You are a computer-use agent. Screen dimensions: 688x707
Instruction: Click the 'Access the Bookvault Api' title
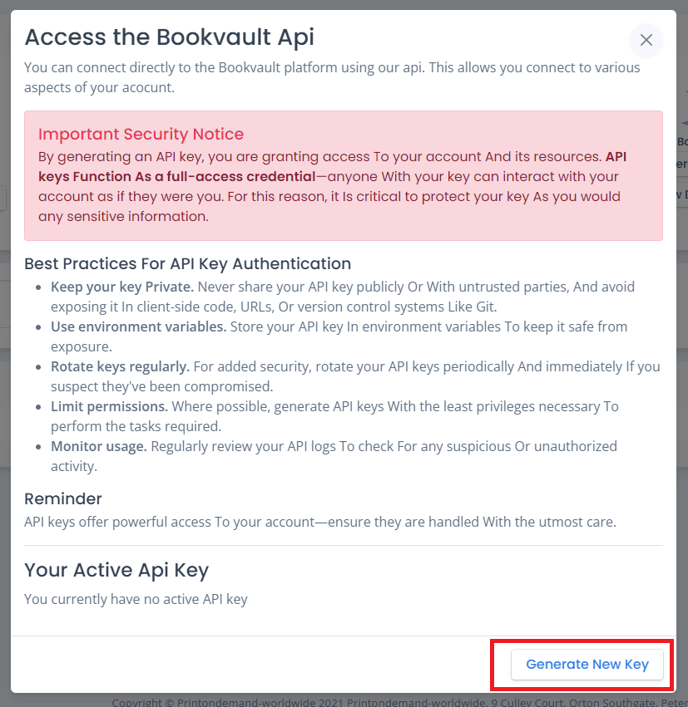click(169, 37)
